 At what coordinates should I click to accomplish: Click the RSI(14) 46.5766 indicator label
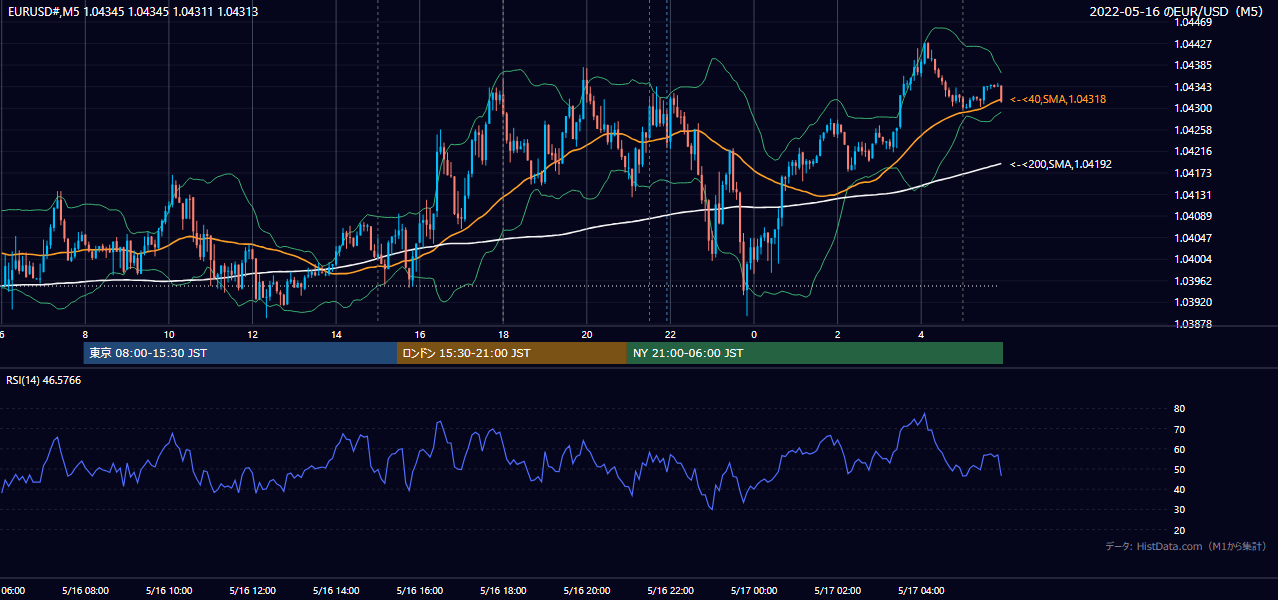pos(44,380)
